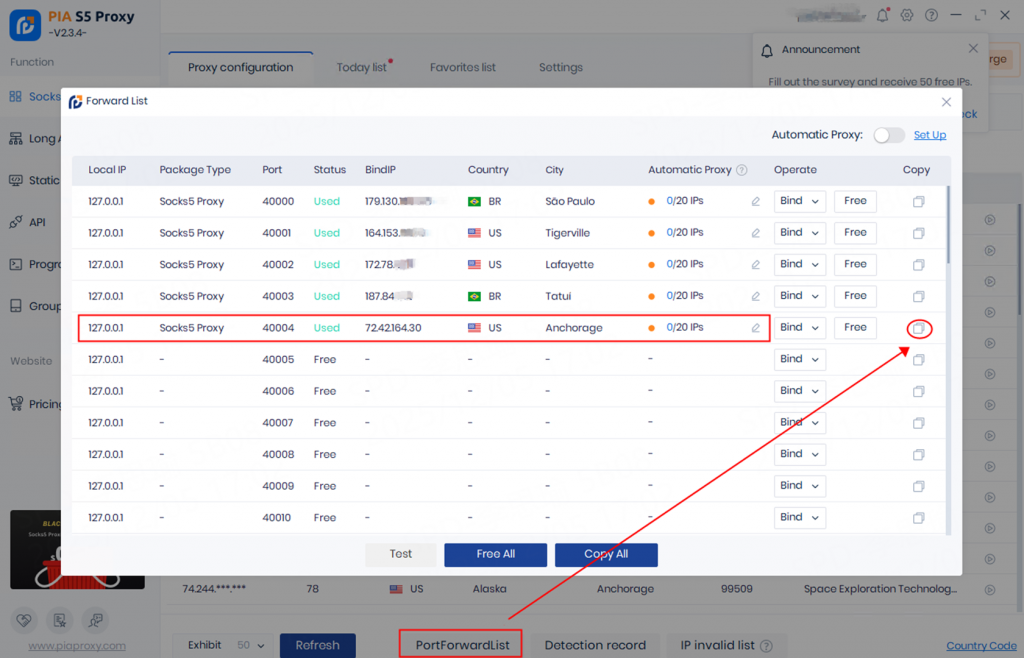Click the help question mark icon

(931, 15)
